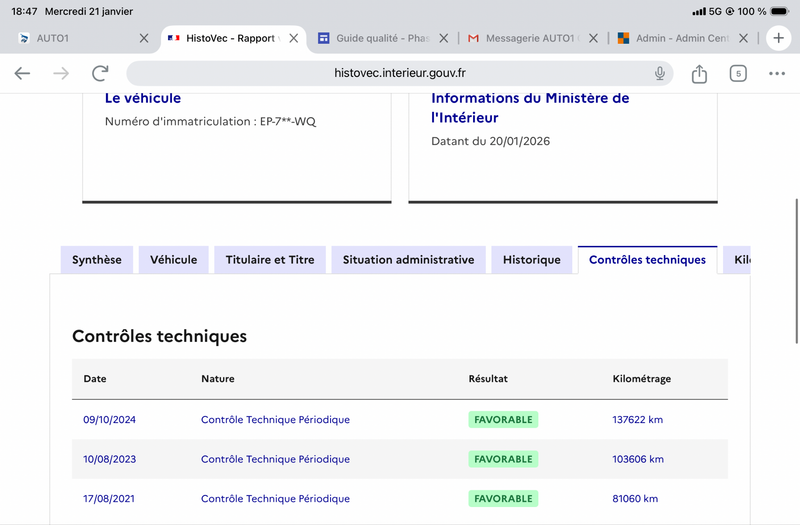Reload the HistoVec page
This screenshot has width=800, height=525.
(100, 73)
